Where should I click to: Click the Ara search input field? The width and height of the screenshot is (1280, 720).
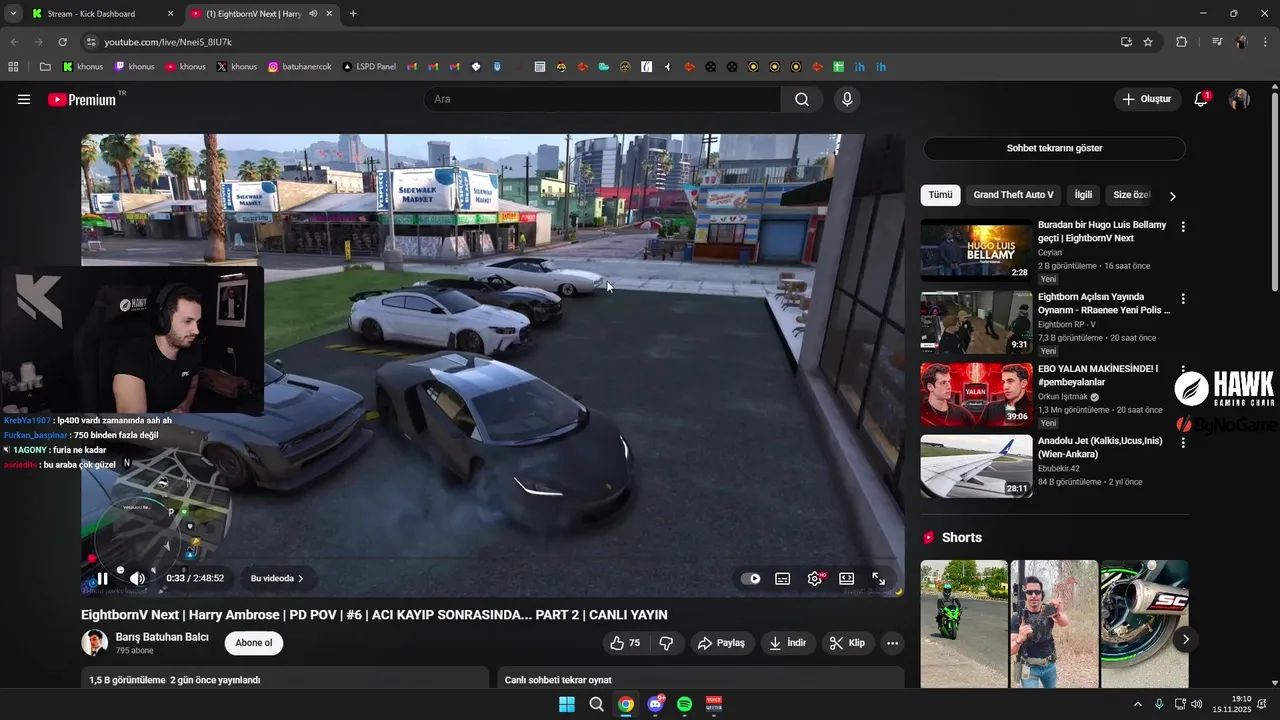pyautogui.click(x=603, y=99)
